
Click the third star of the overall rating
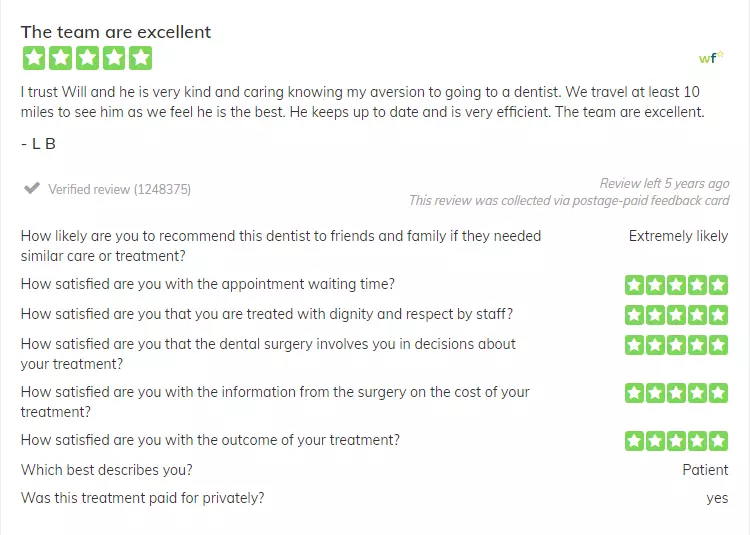pyautogui.click(x=87, y=58)
